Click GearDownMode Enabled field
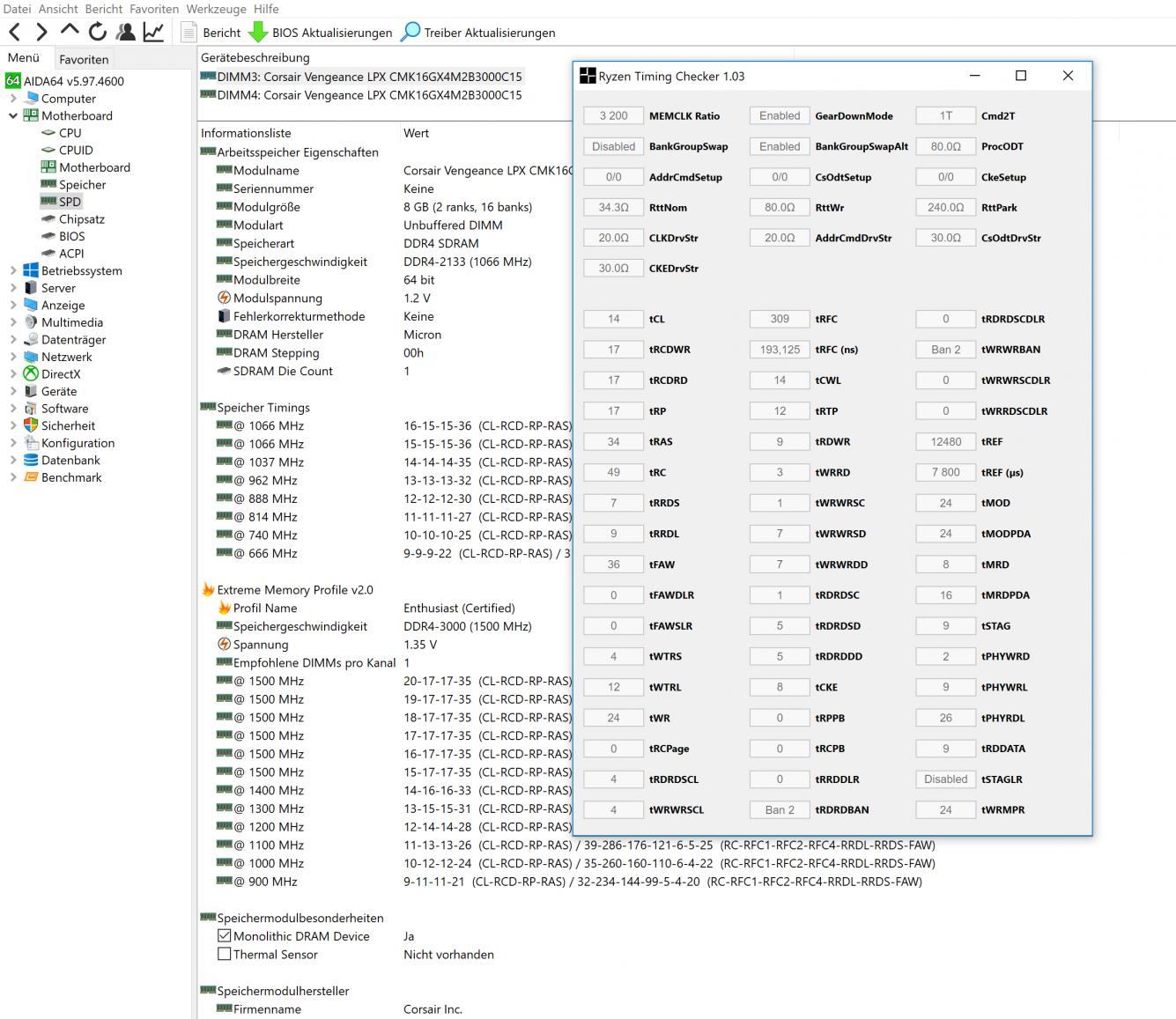 [780, 115]
